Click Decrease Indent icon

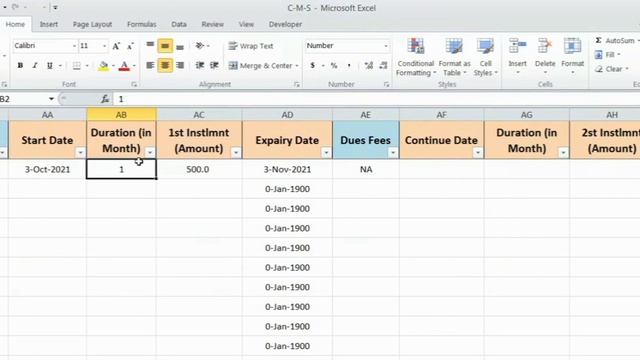(200, 65)
